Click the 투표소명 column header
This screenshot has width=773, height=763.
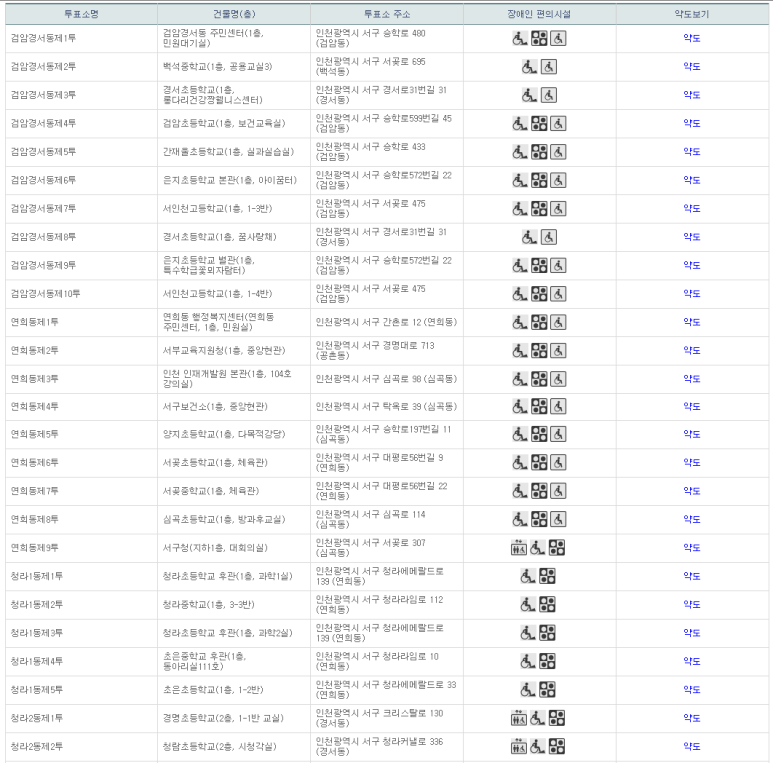point(81,14)
